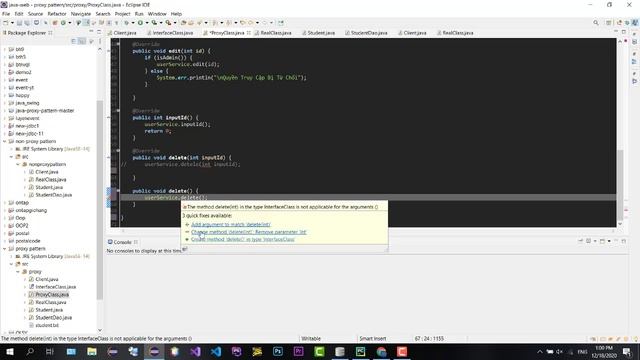Collapse the proxy pattern project
This screenshot has width=640, height=360.
[4, 249]
